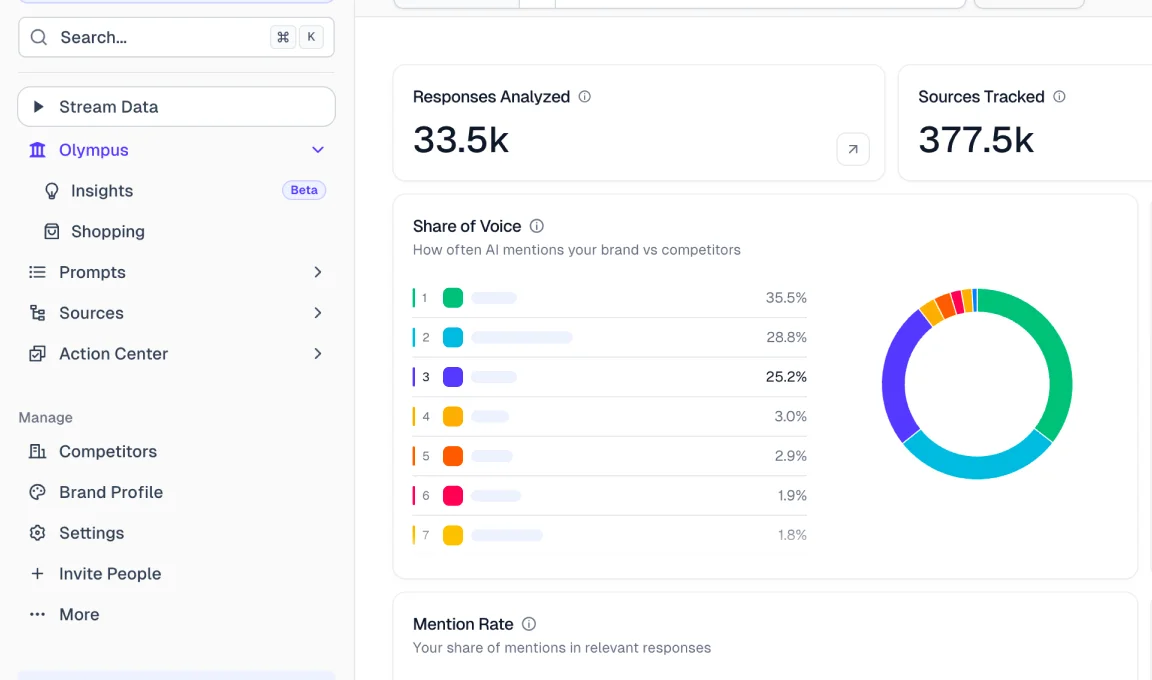Click the Competitors building icon
This screenshot has width=1152, height=680.
point(38,451)
